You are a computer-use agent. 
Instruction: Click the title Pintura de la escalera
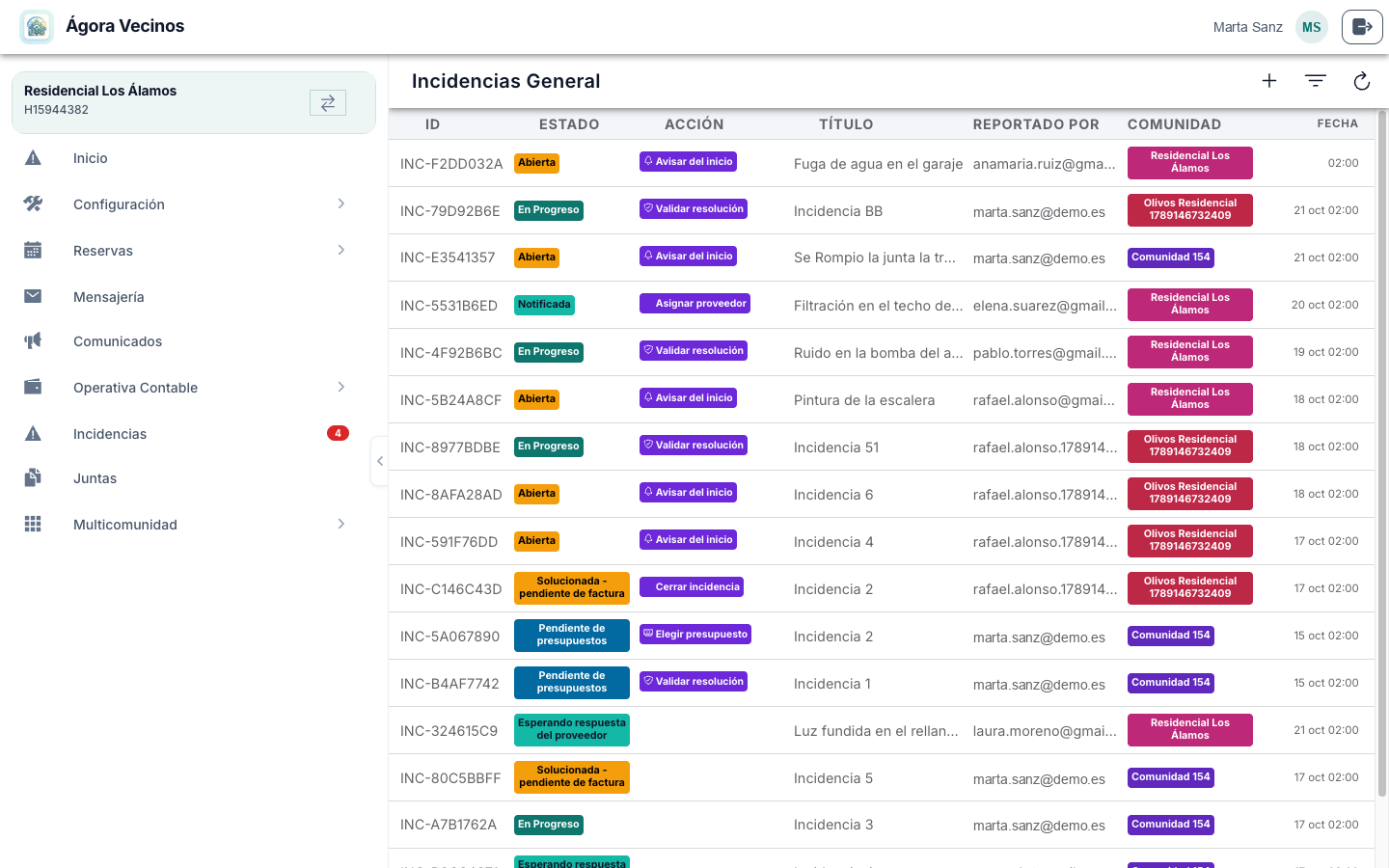pos(864,400)
